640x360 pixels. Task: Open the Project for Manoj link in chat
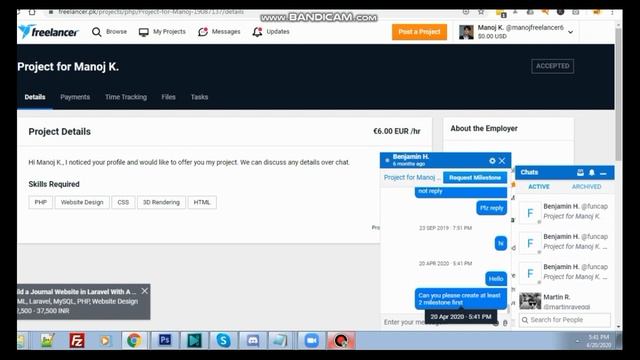[412, 178]
